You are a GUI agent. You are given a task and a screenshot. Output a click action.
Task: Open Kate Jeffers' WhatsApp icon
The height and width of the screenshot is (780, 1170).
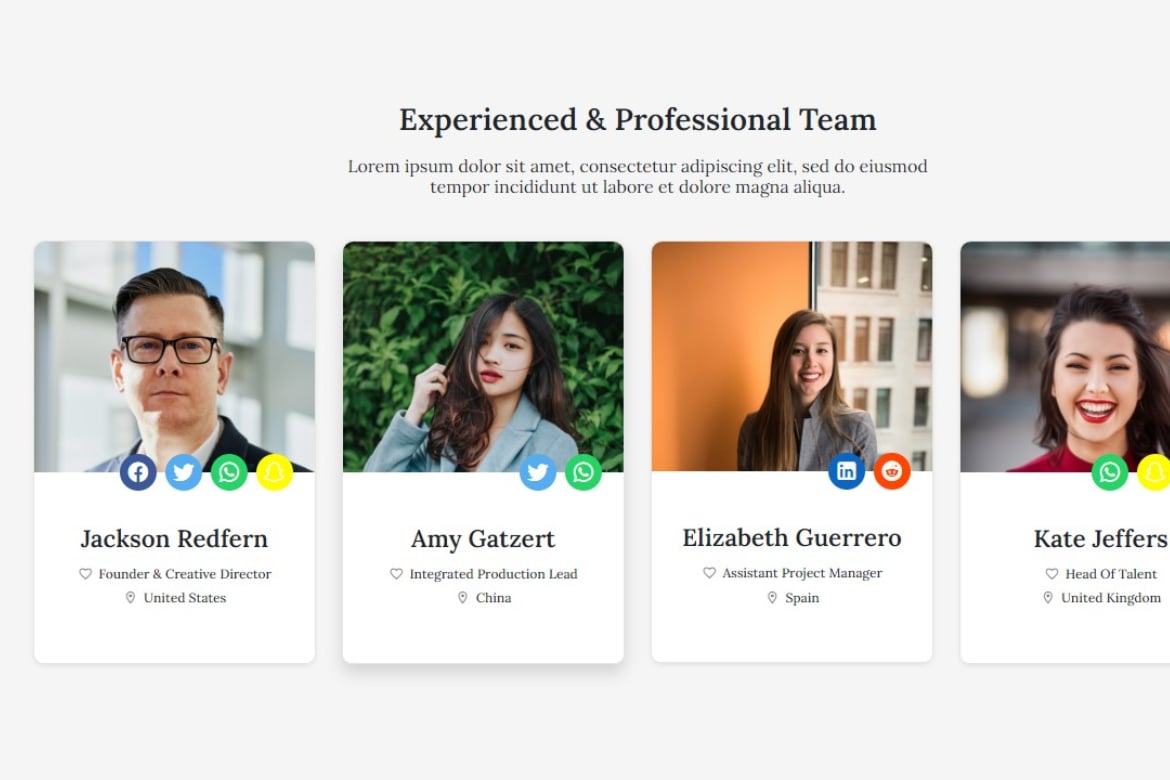click(1110, 472)
